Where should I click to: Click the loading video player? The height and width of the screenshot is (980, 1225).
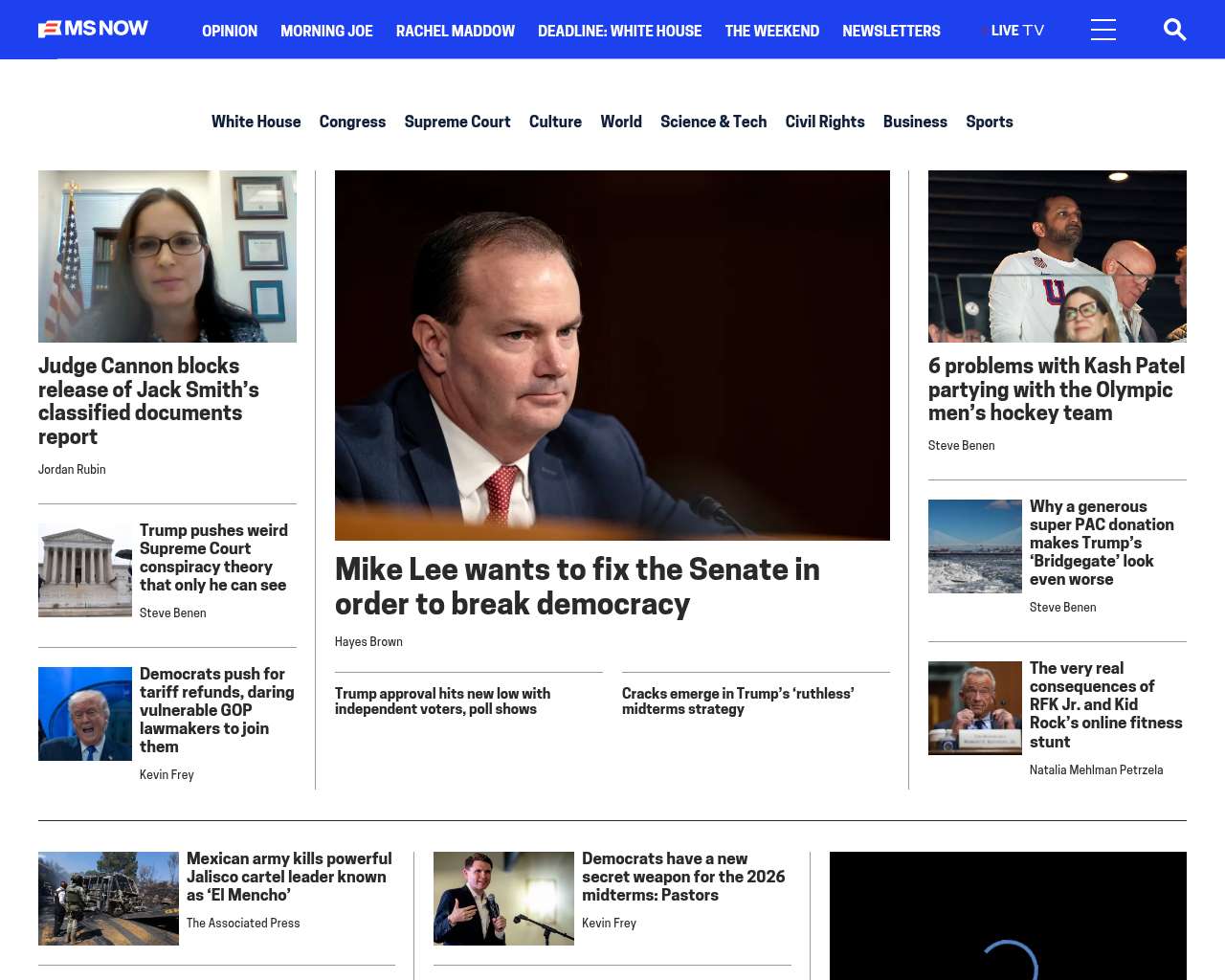coord(1008,916)
